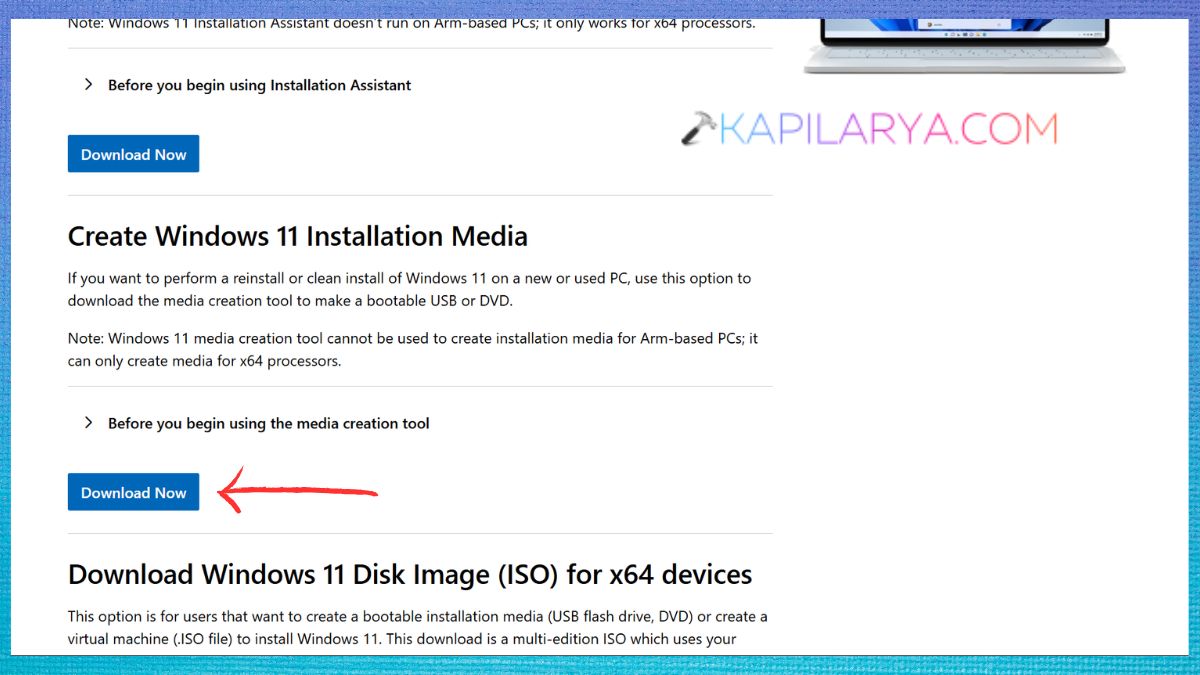Click chevron beside the media creation tool expander
Image resolution: width=1200 pixels, height=675 pixels.
click(x=89, y=423)
